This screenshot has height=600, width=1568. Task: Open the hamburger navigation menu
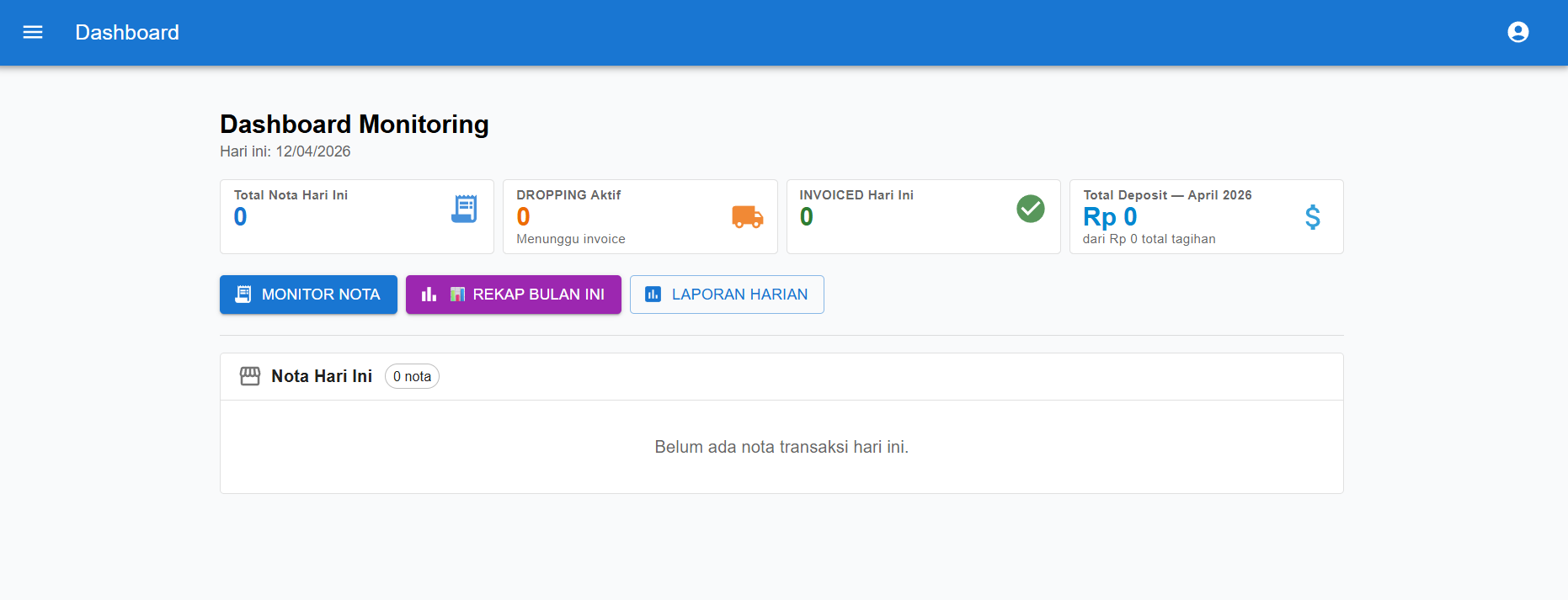point(33,32)
